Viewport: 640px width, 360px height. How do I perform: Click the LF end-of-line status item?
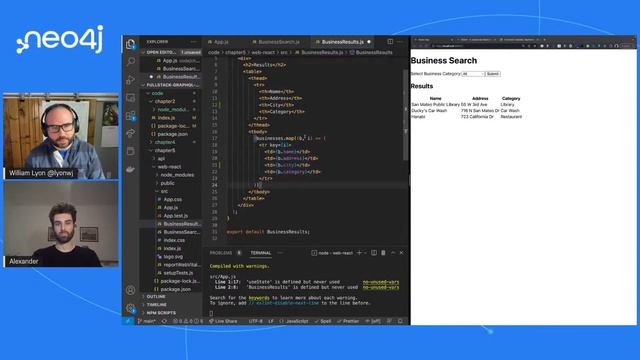(271, 321)
